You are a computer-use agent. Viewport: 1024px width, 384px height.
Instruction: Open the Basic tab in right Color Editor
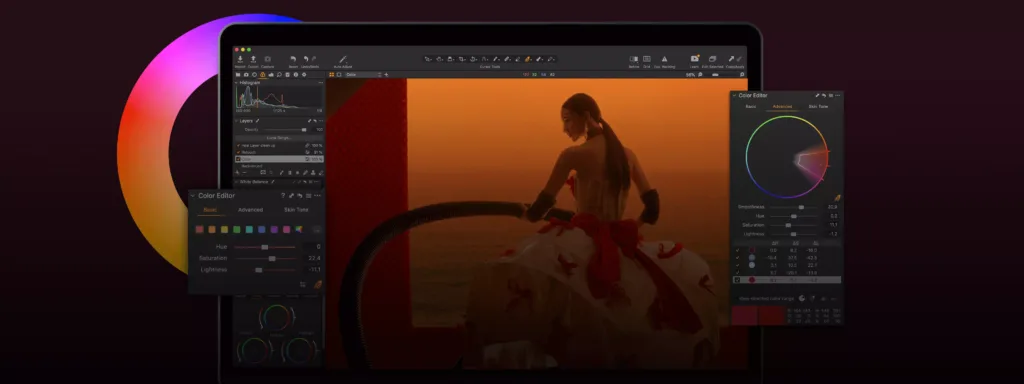click(x=751, y=106)
